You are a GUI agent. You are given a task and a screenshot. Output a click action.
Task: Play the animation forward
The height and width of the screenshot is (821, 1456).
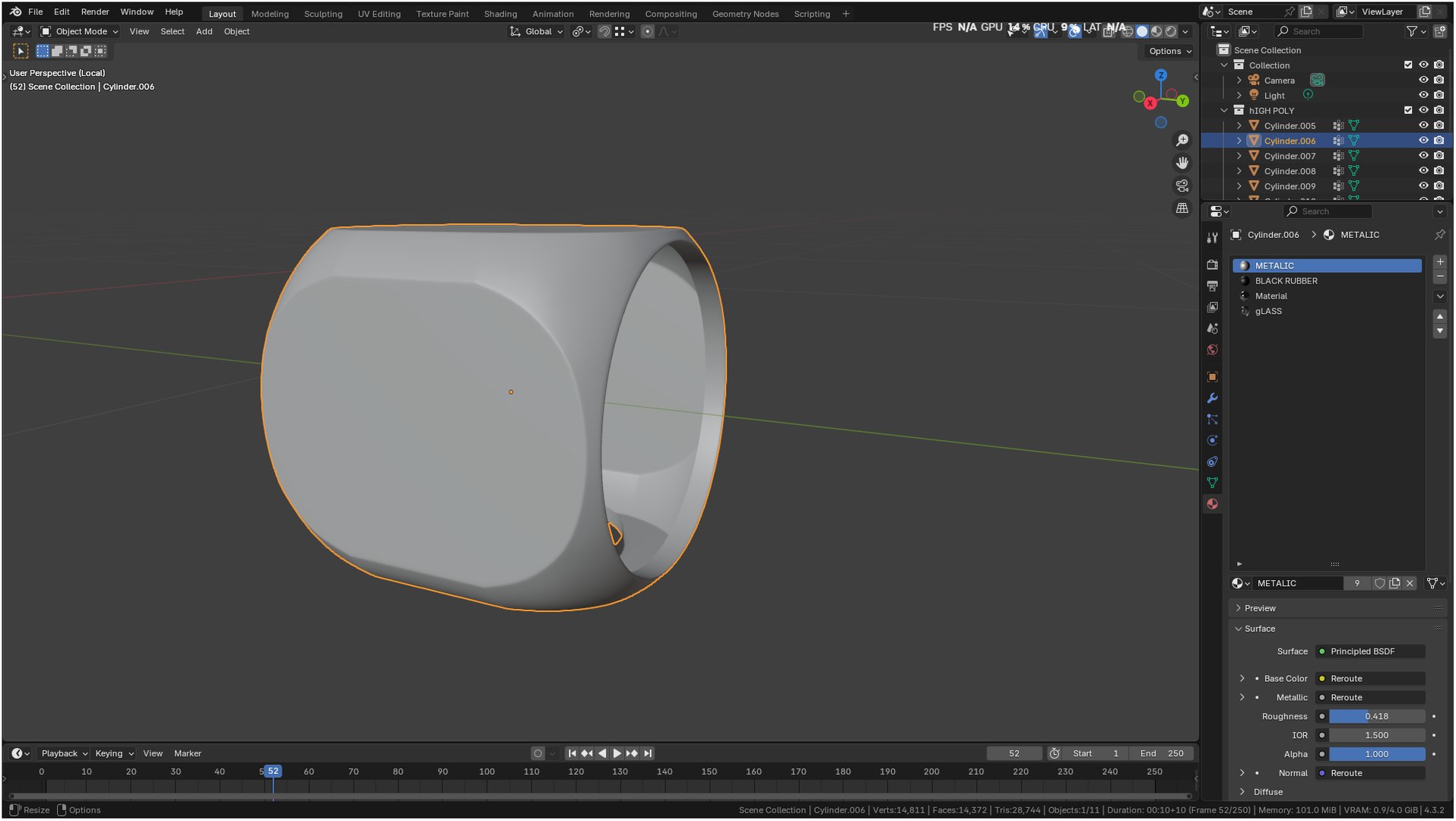click(x=617, y=754)
